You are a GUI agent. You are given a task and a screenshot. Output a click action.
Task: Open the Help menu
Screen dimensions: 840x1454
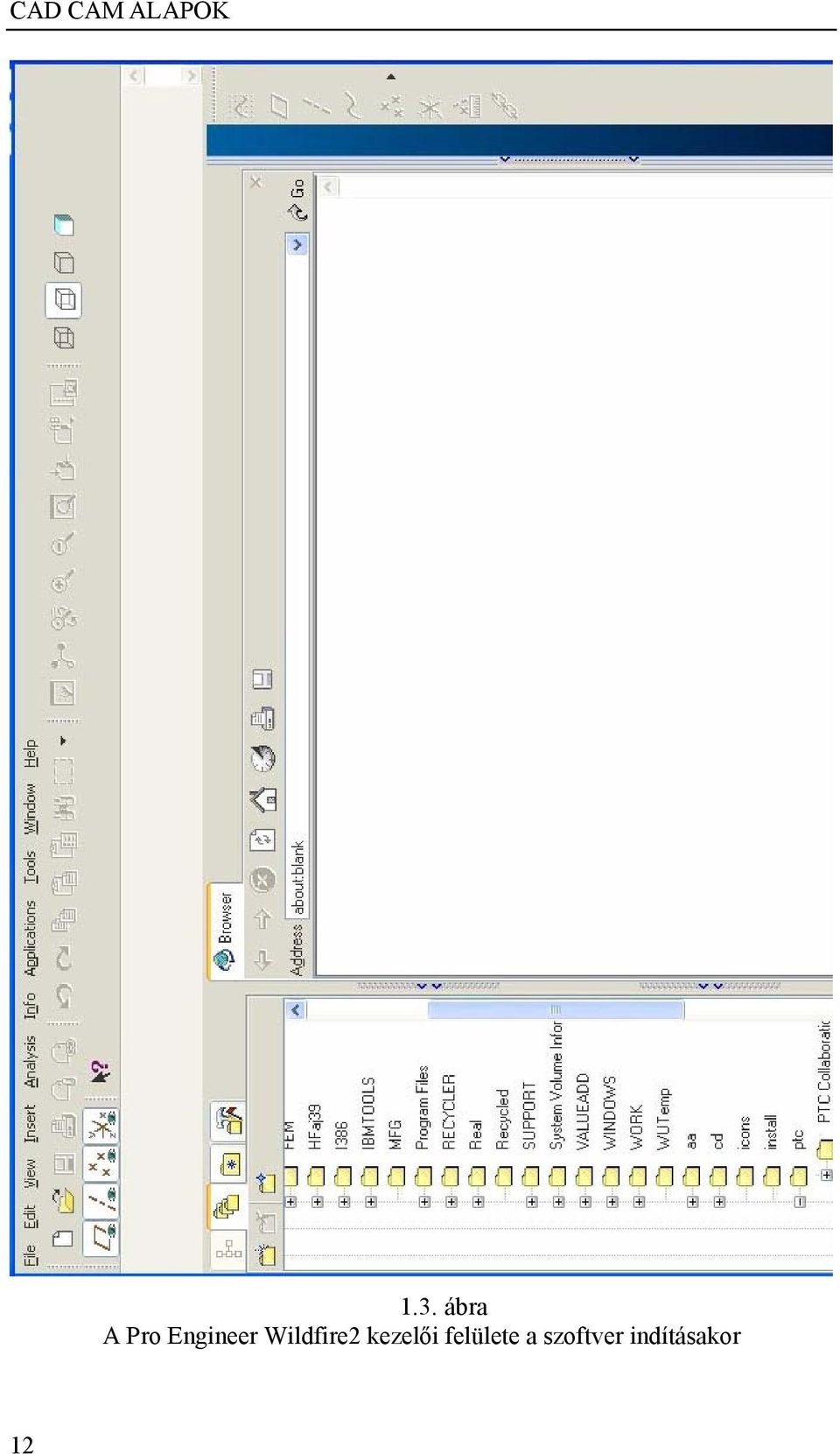pos(30,754)
